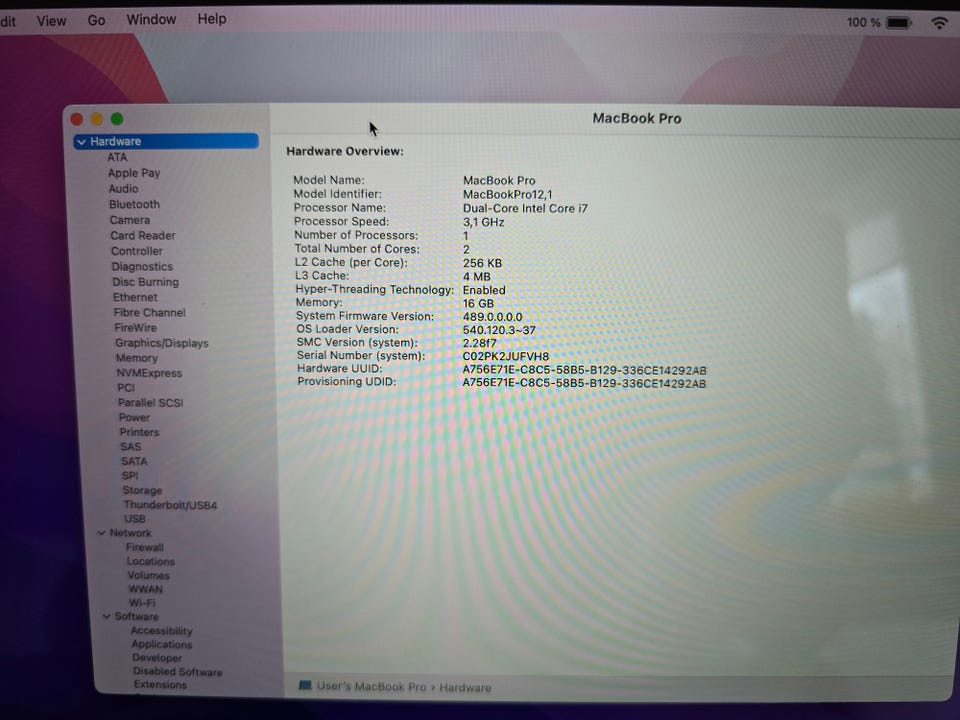
Task: Select Disabled Software under Software
Action: tap(178, 672)
